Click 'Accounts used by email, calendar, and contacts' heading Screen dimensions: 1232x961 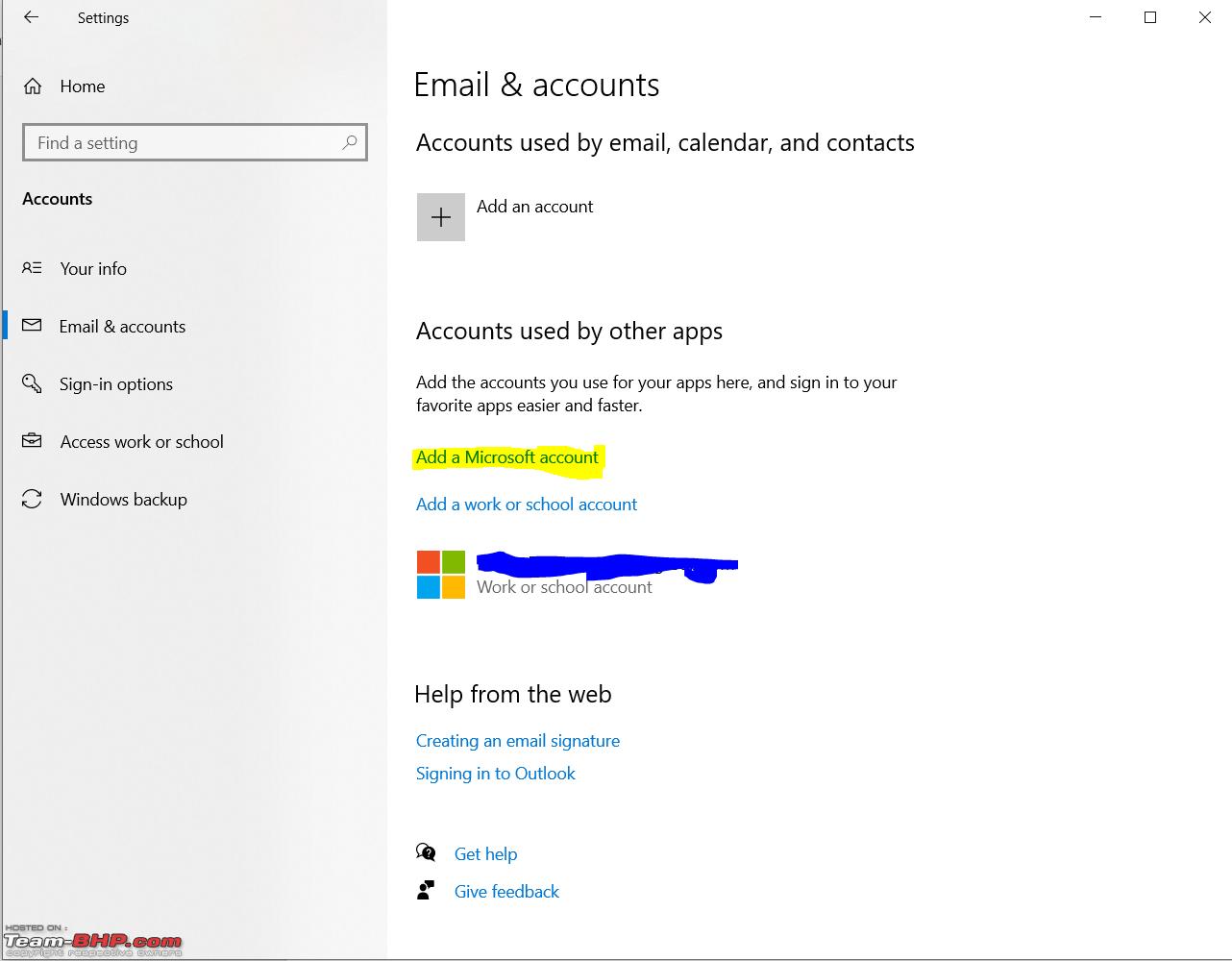[665, 143]
